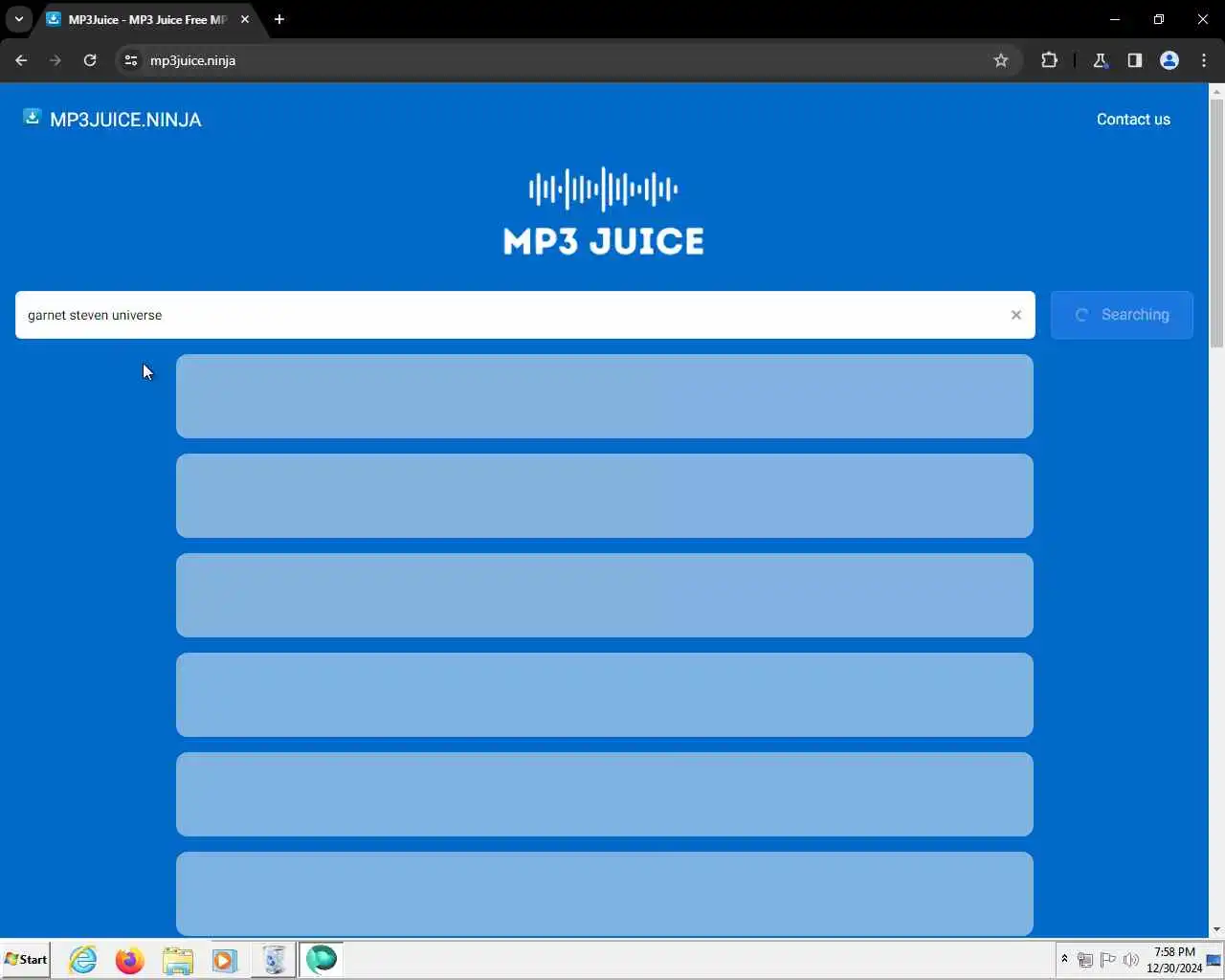Click the scrollbar down arrow
This screenshot has height=980, width=1225.
(1216, 929)
